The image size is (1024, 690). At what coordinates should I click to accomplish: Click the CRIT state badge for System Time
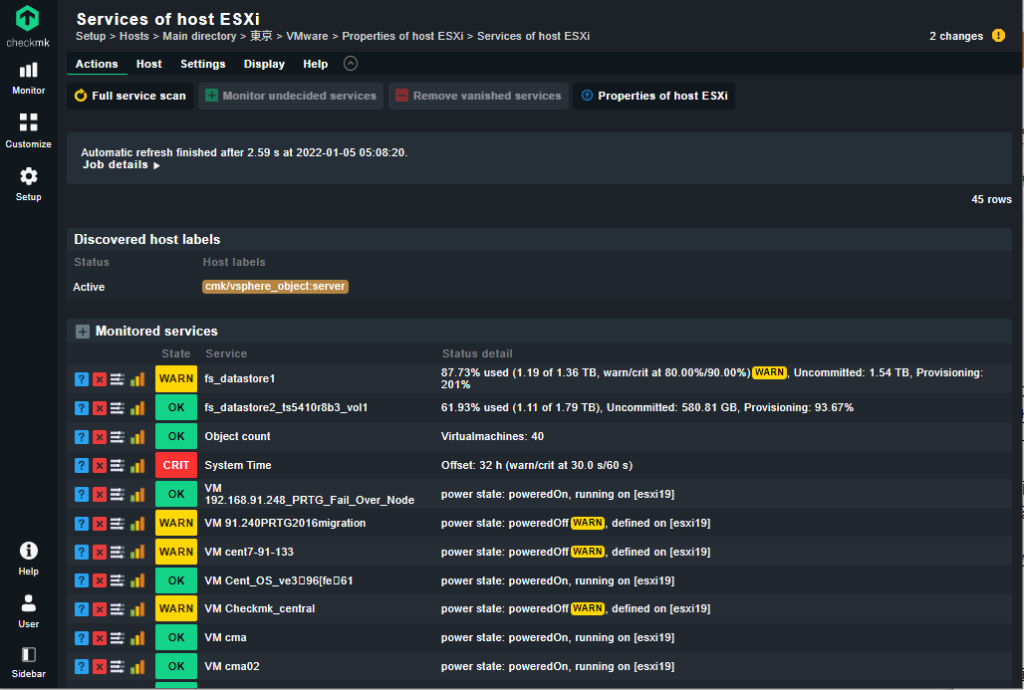pos(176,465)
